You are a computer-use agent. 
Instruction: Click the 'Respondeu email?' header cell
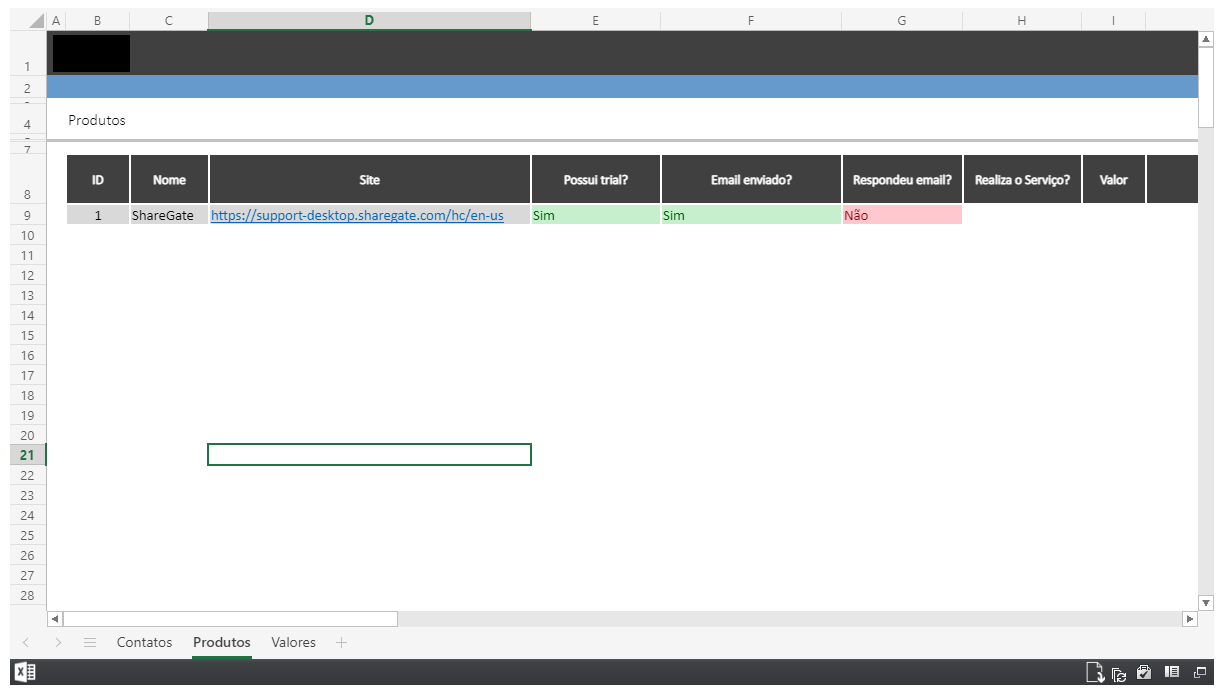(x=902, y=180)
